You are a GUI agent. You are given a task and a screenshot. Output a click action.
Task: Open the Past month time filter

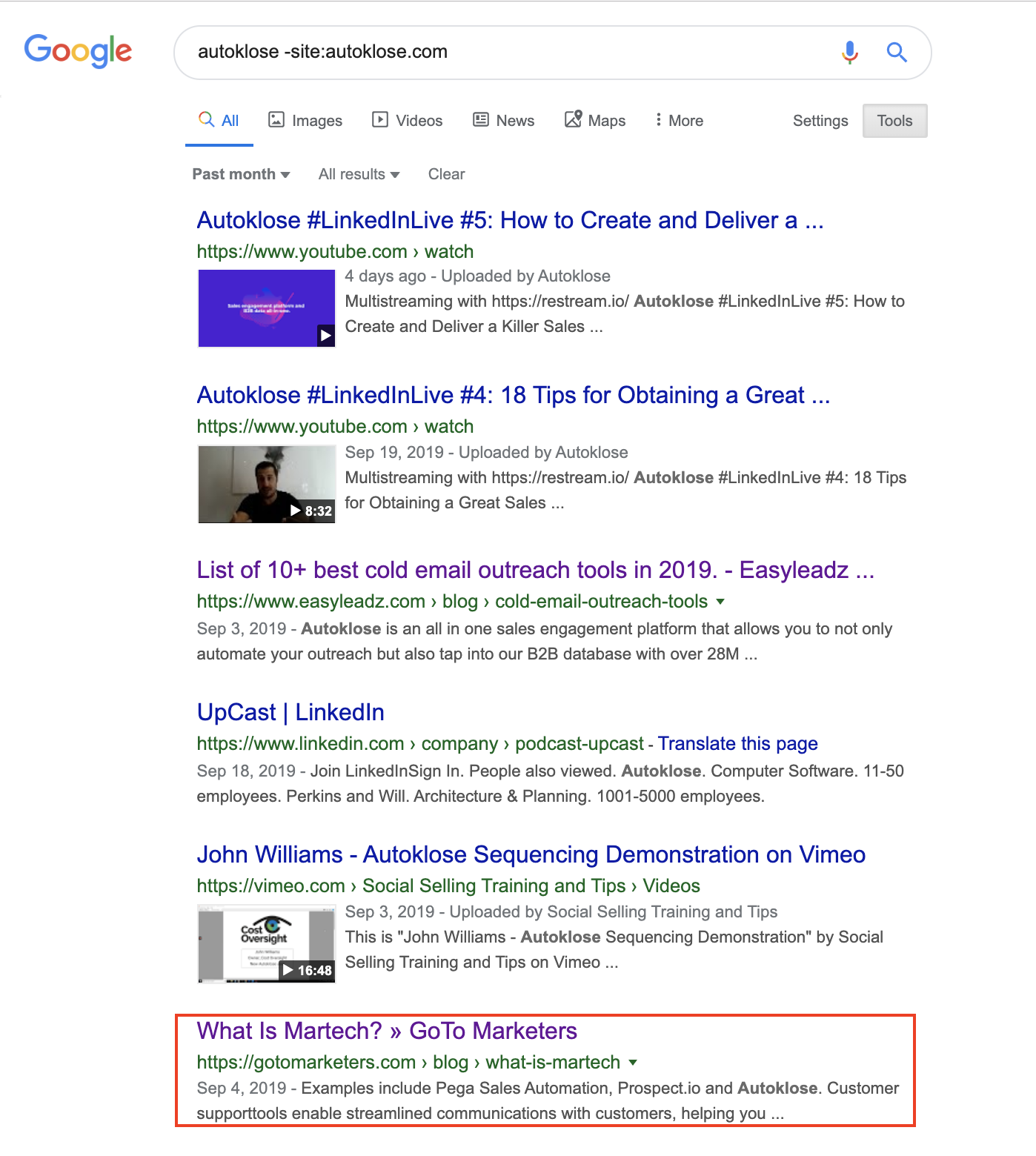[x=241, y=174]
